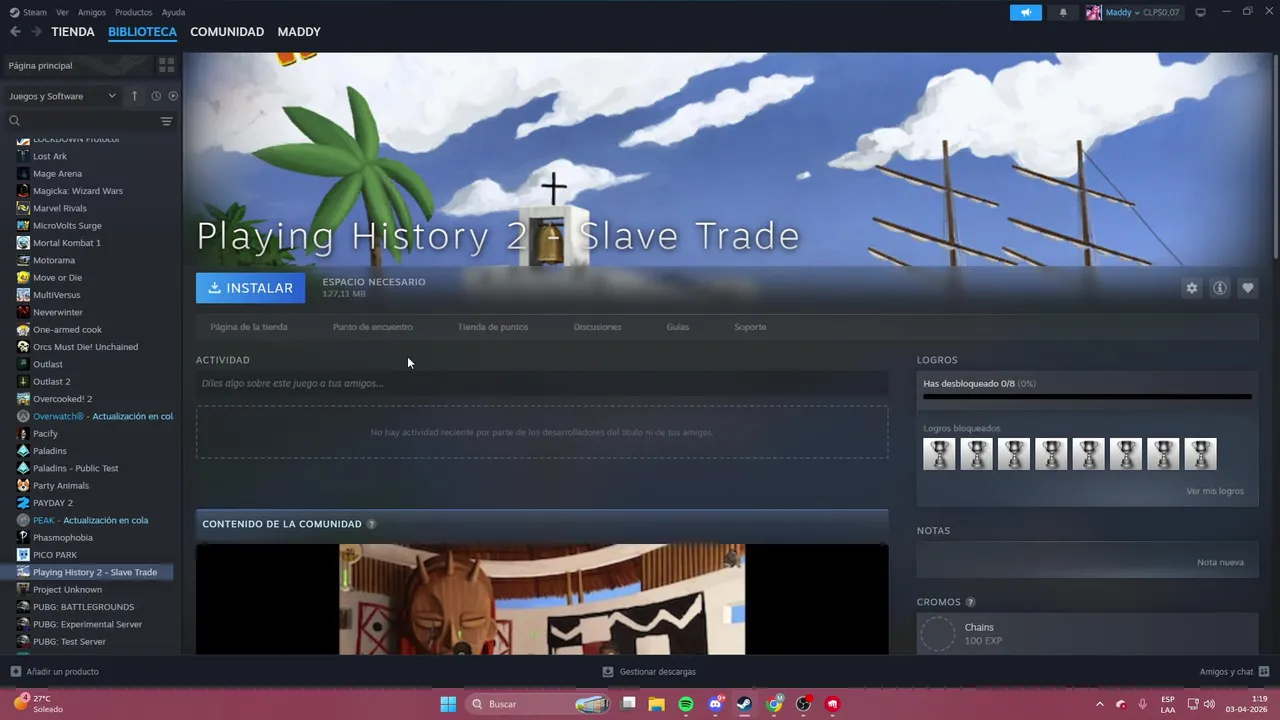The height and width of the screenshot is (720, 1280).
Task: Click Añadir un producto
Action: tap(55, 672)
